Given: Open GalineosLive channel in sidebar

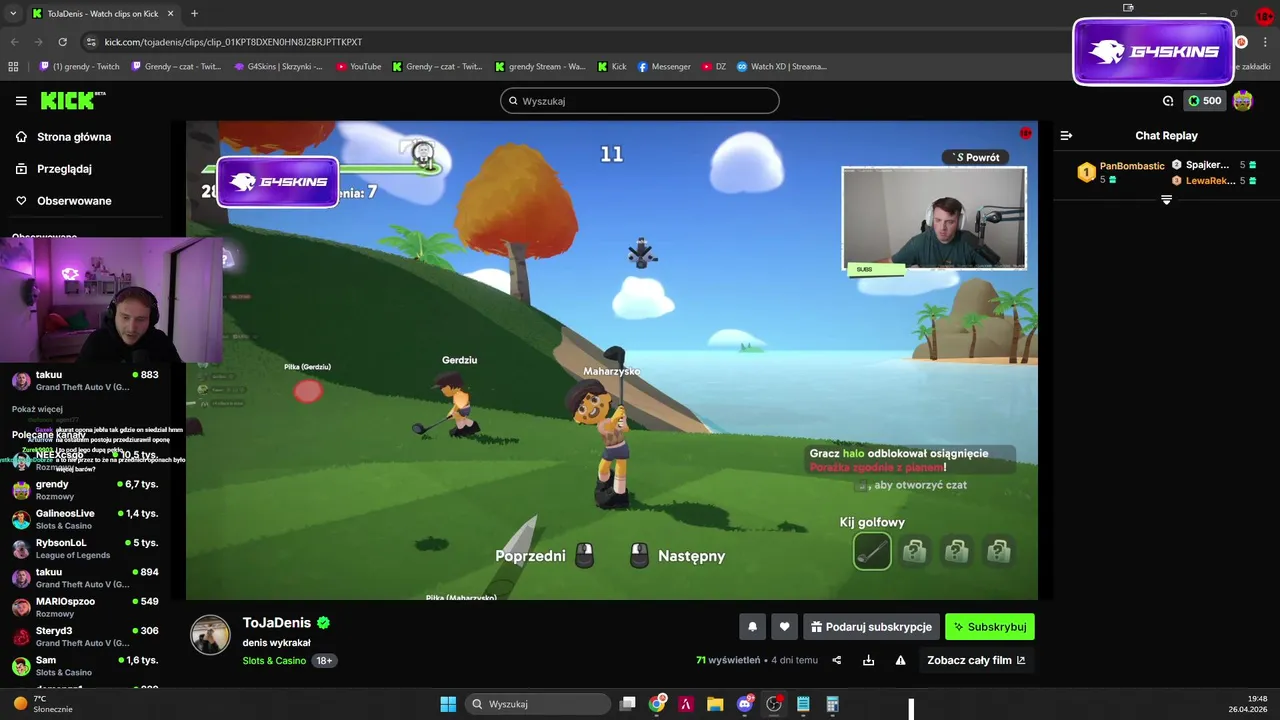Looking at the screenshot, I should pyautogui.click(x=85, y=519).
